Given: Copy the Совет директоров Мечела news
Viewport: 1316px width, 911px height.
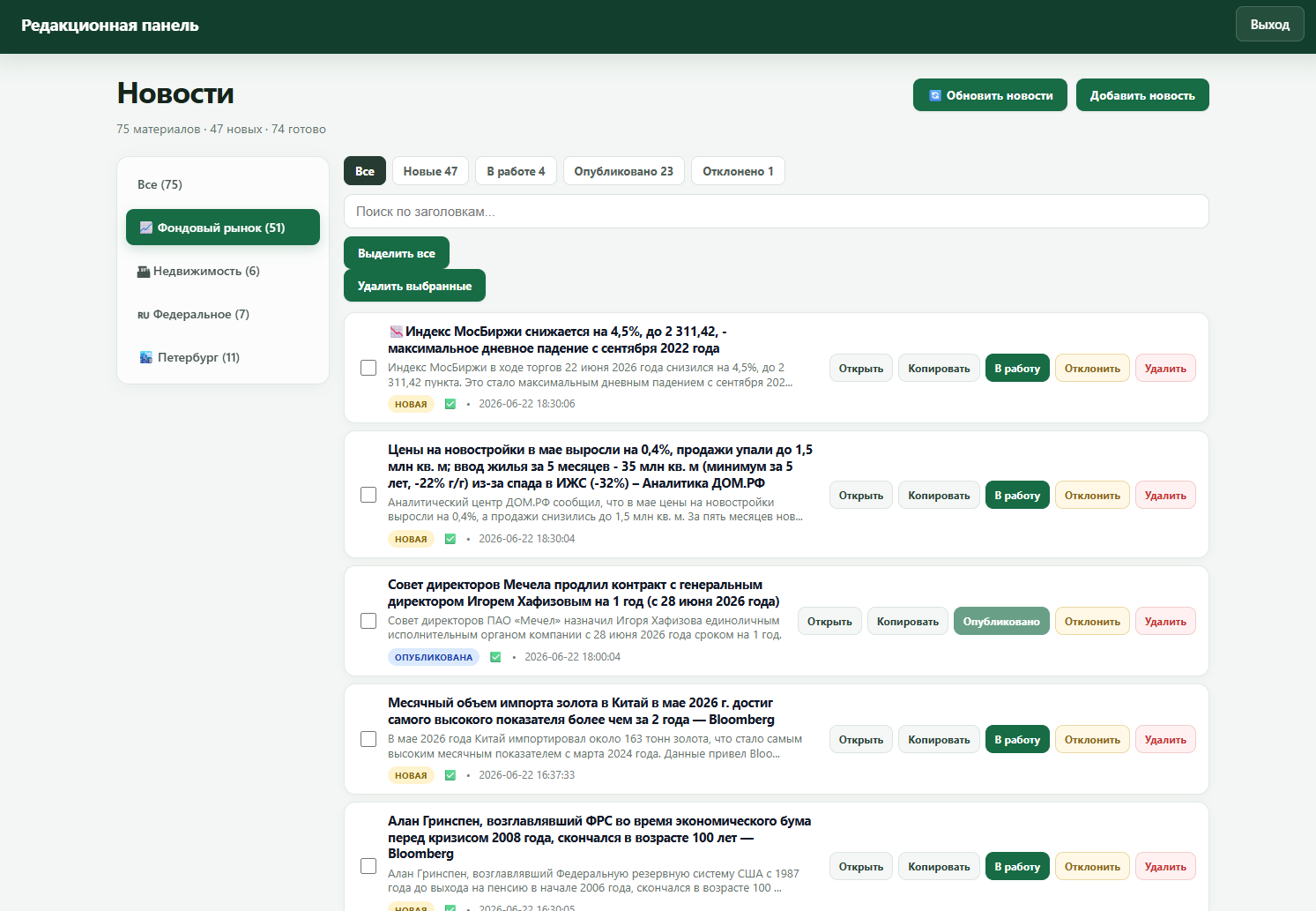Looking at the screenshot, I should pyautogui.click(x=908, y=621).
